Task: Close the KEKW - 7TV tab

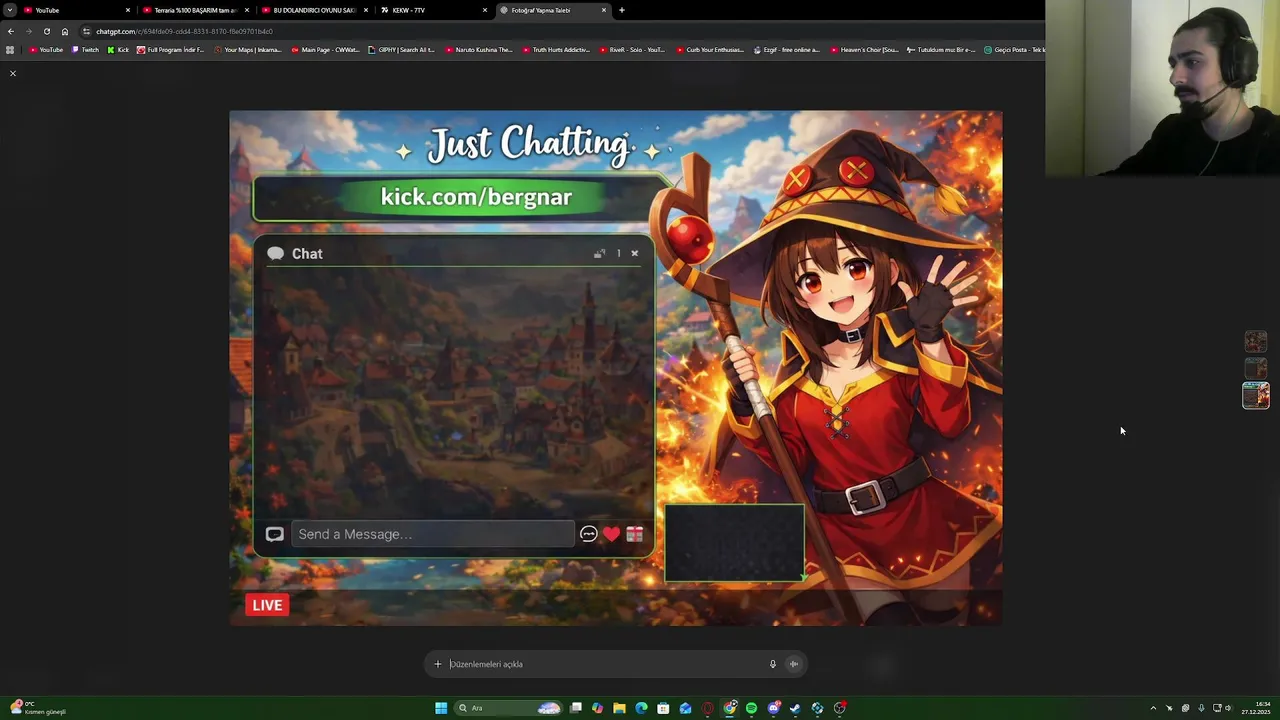Action: 485,10
